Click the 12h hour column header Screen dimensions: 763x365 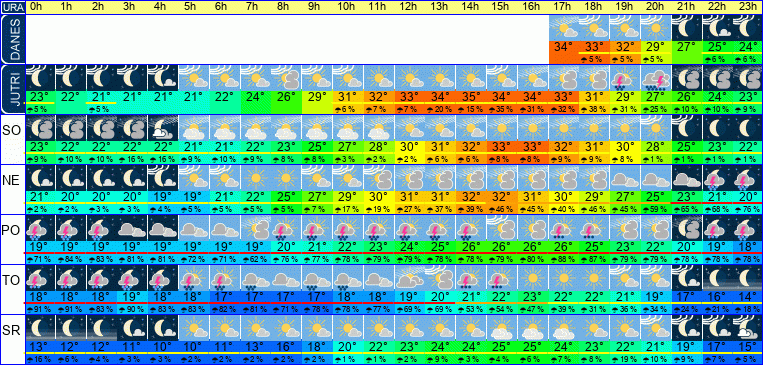coord(409,7)
